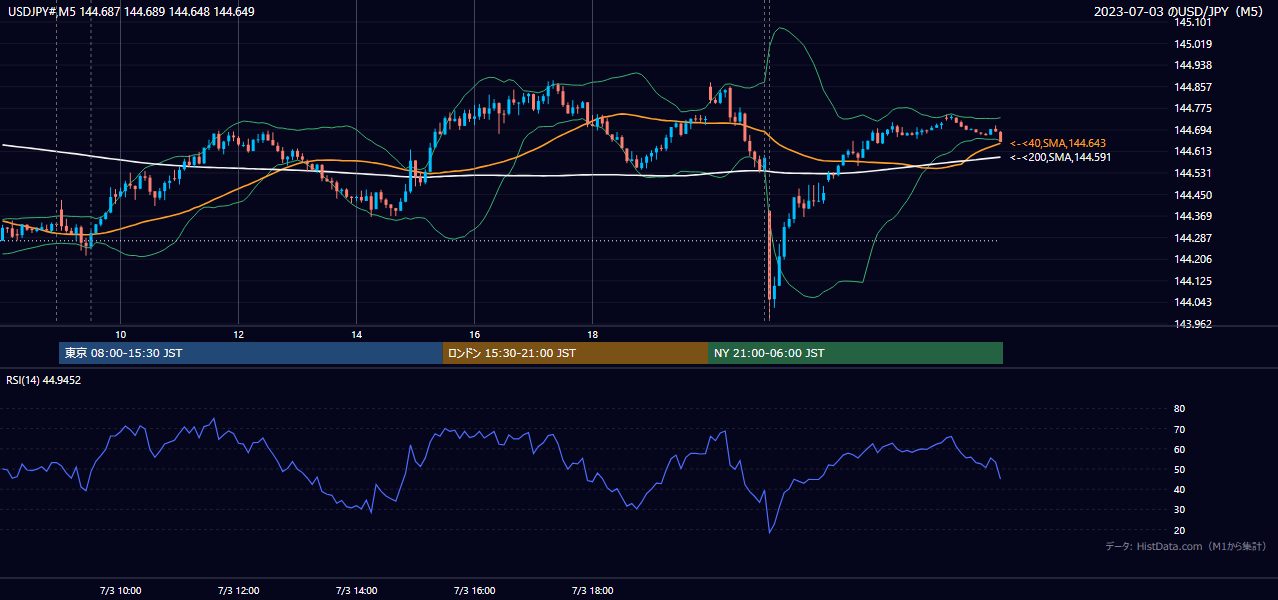The image size is (1278, 600).
Task: Click price axis label 144.287
Action: pyautogui.click(x=1193, y=238)
